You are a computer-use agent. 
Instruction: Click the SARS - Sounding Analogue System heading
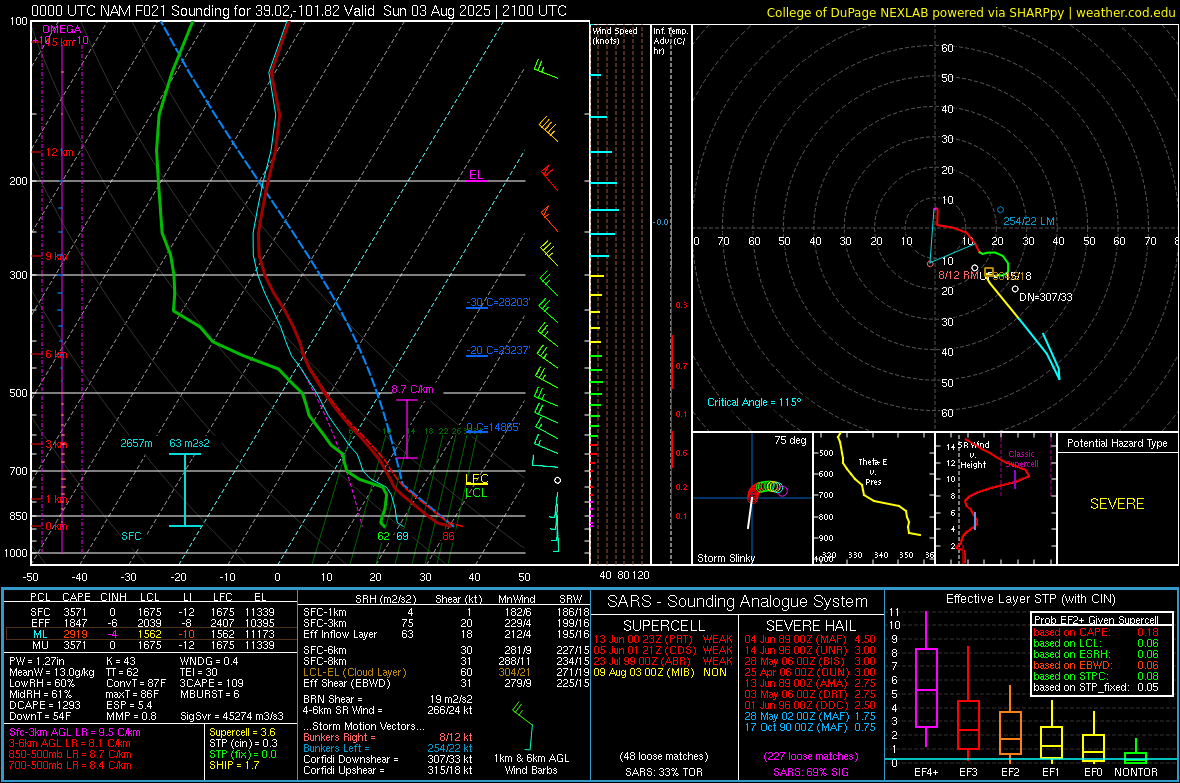click(738, 602)
